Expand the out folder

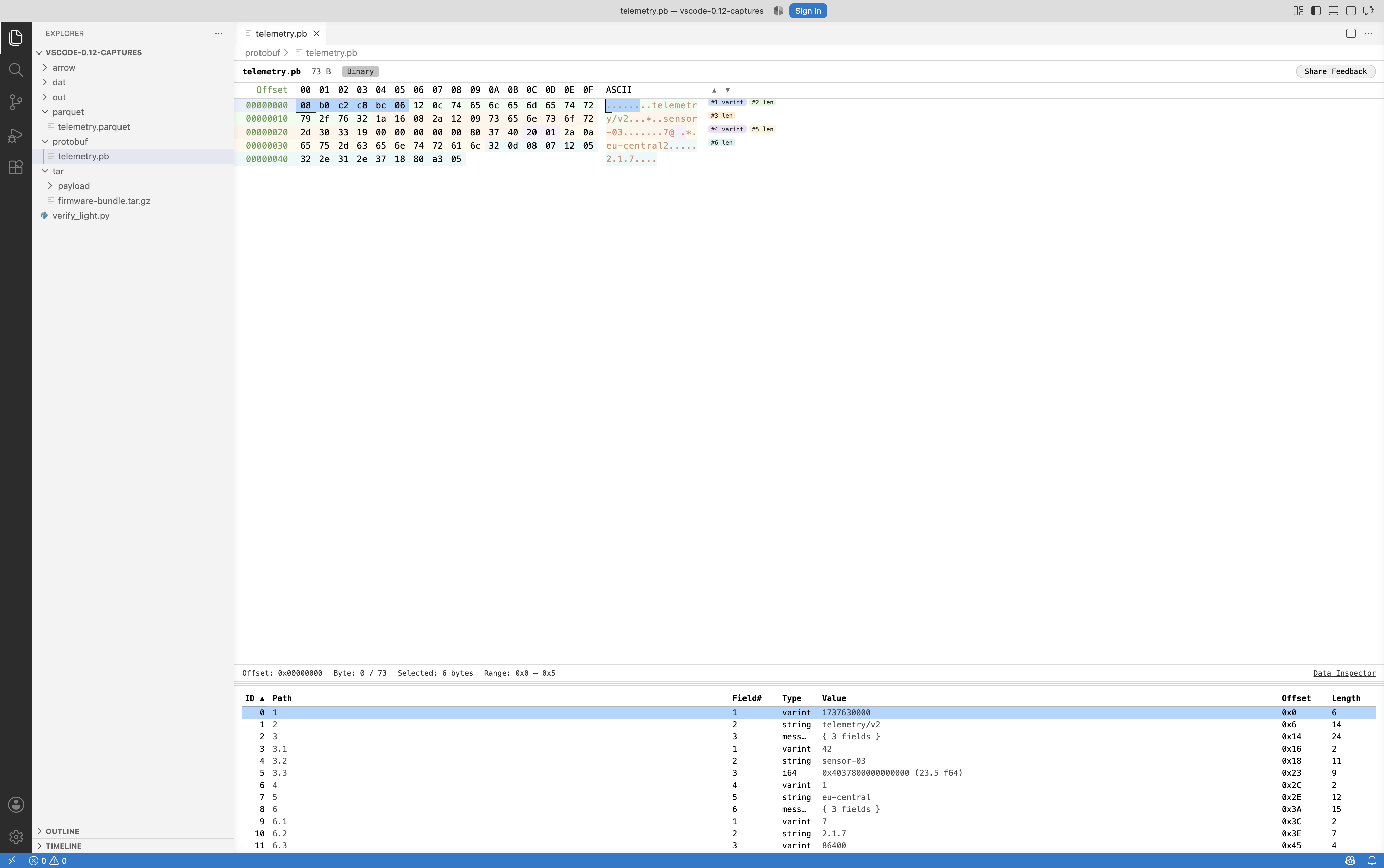(x=133, y=97)
